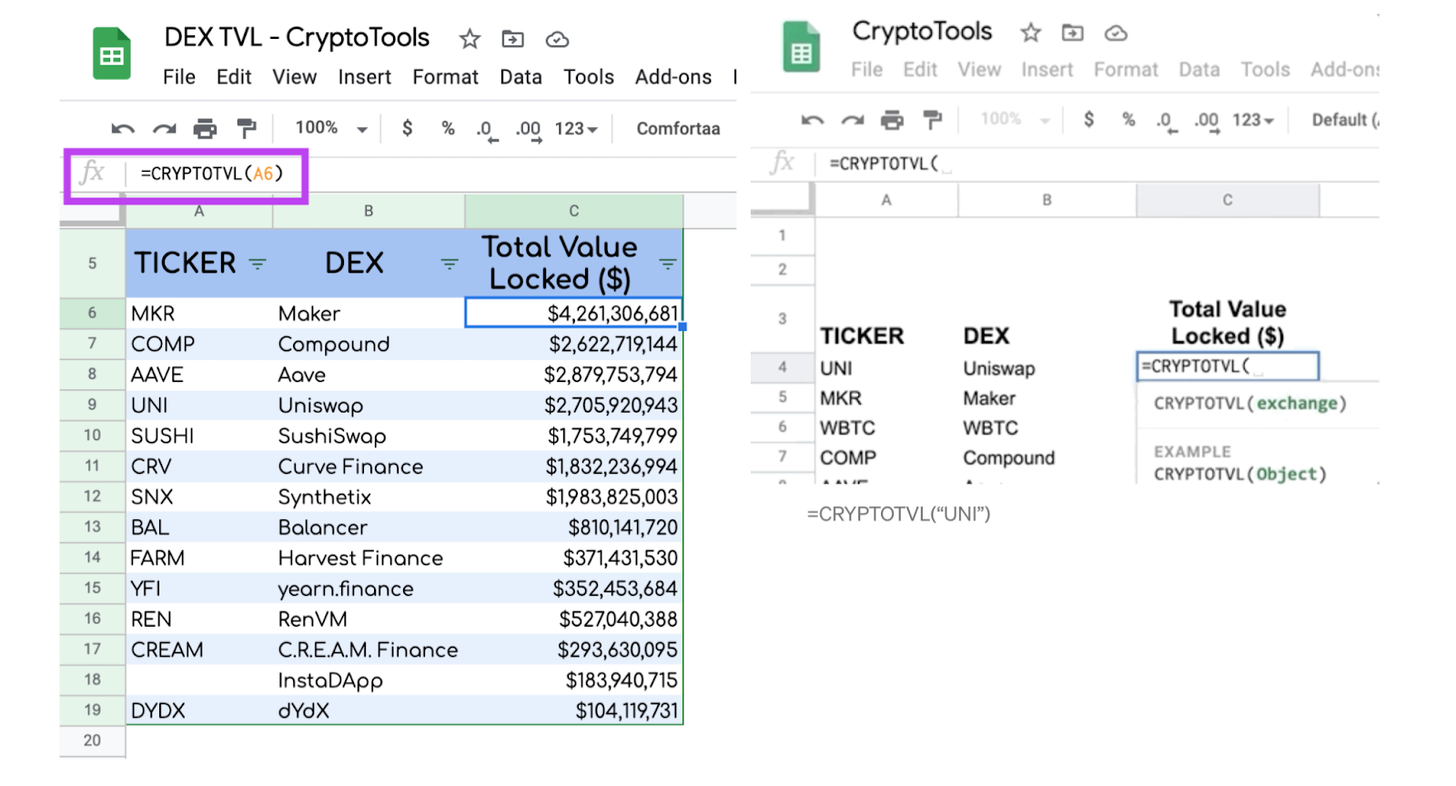The height and width of the screenshot is (786, 1456).
Task: Increase decimal places in DEX TVL toolbar
Action: [528, 131]
